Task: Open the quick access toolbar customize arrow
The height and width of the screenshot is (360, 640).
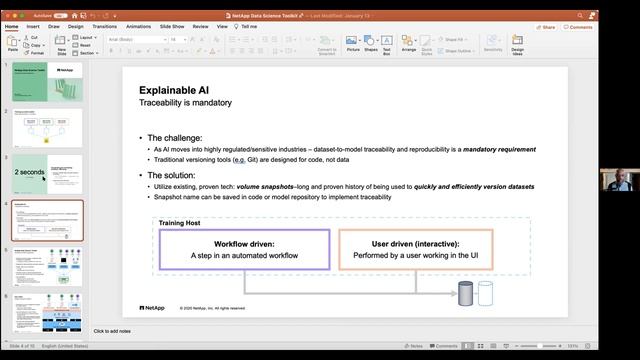Action: click(x=115, y=16)
